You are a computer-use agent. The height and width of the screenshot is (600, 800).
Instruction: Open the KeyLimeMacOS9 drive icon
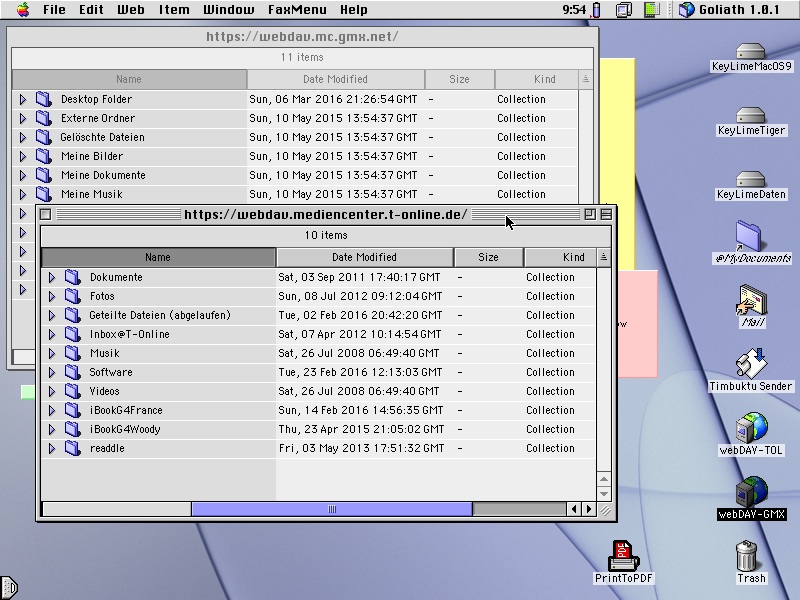(x=750, y=51)
